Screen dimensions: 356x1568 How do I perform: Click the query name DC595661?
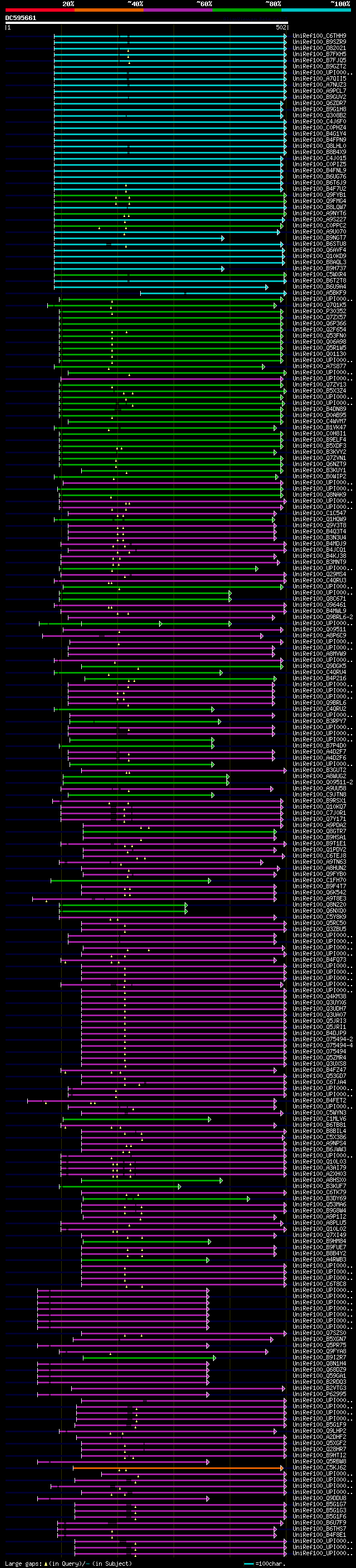tap(21, 18)
